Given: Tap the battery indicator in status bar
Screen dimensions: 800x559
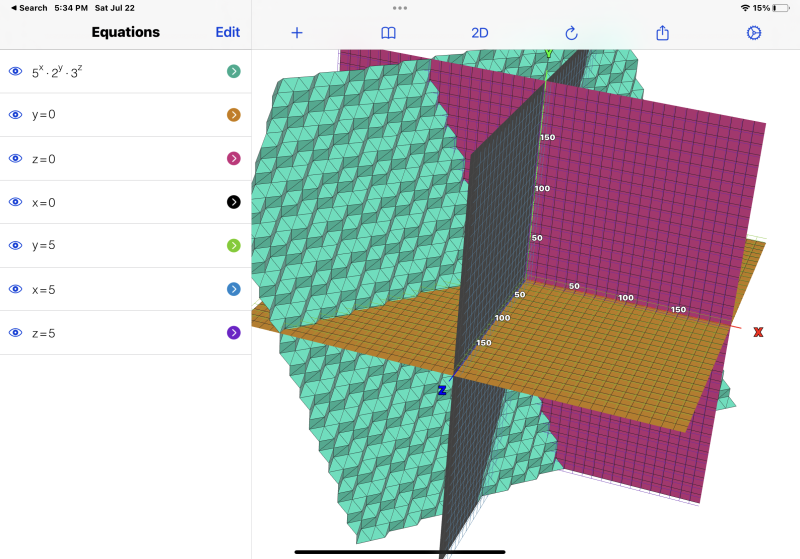Looking at the screenshot, I should pyautogui.click(x=781, y=8).
